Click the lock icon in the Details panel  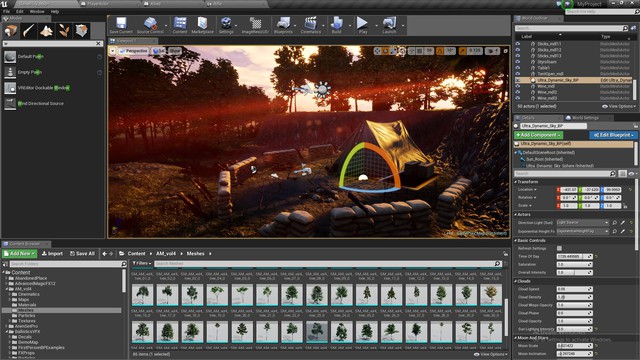click(636, 126)
